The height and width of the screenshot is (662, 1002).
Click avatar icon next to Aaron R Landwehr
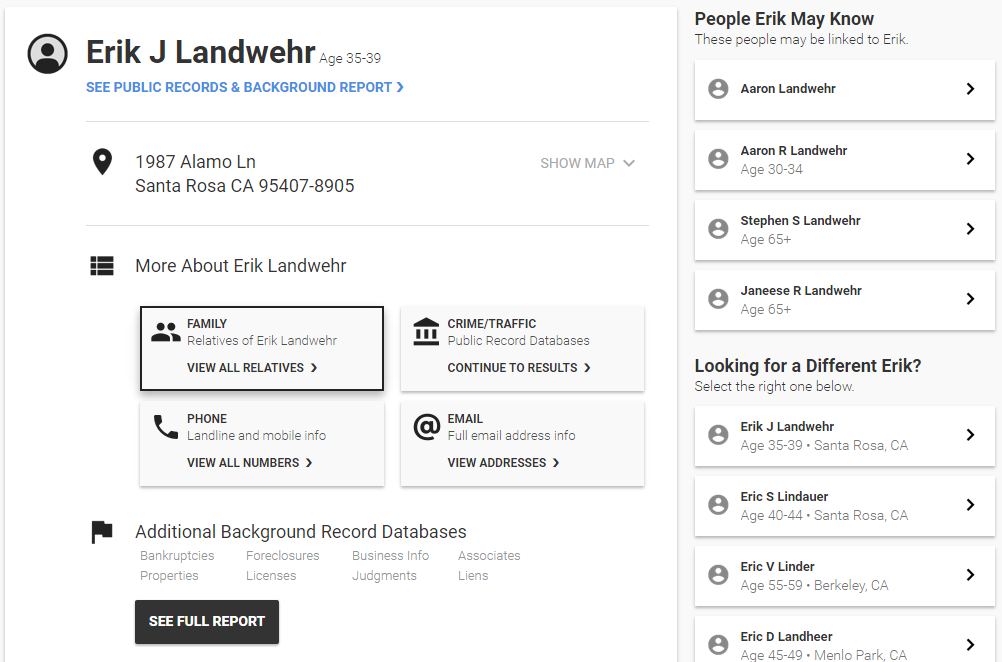tap(718, 158)
